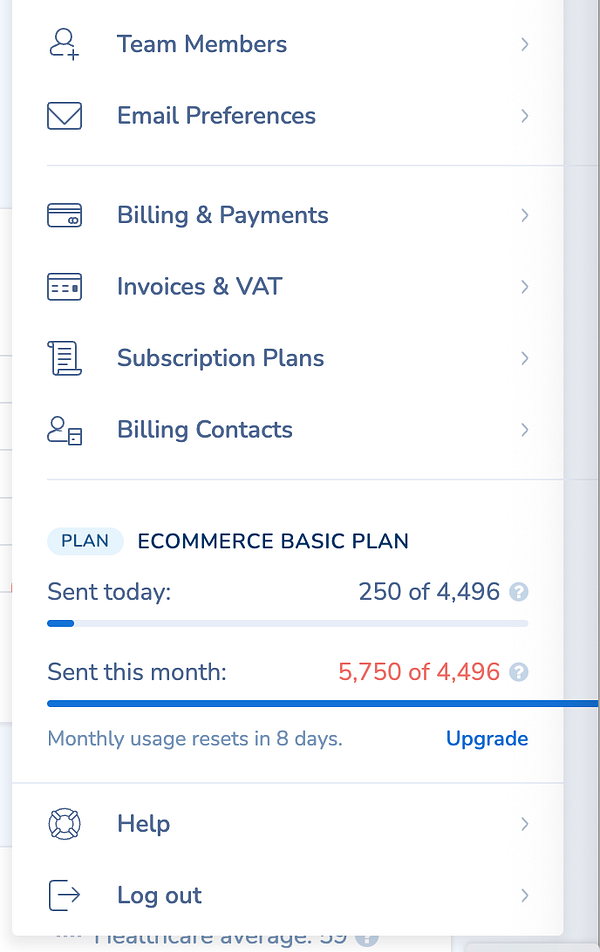Click the Help lifebuoy icon
600x952 pixels.
pos(63,823)
